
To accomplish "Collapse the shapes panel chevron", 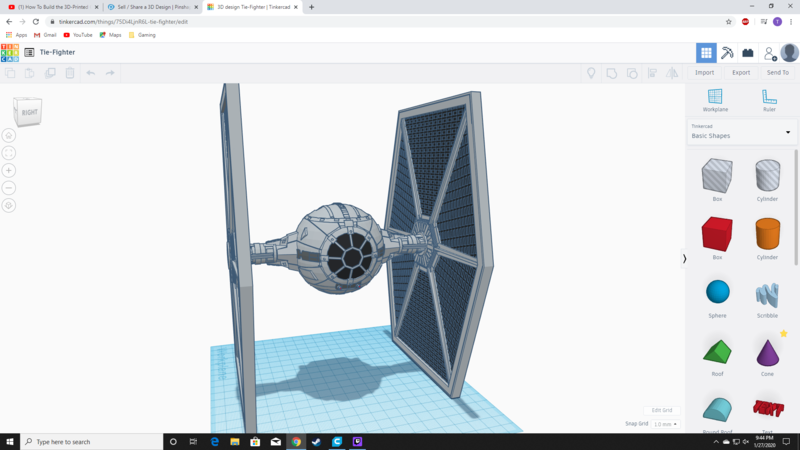I will (684, 259).
